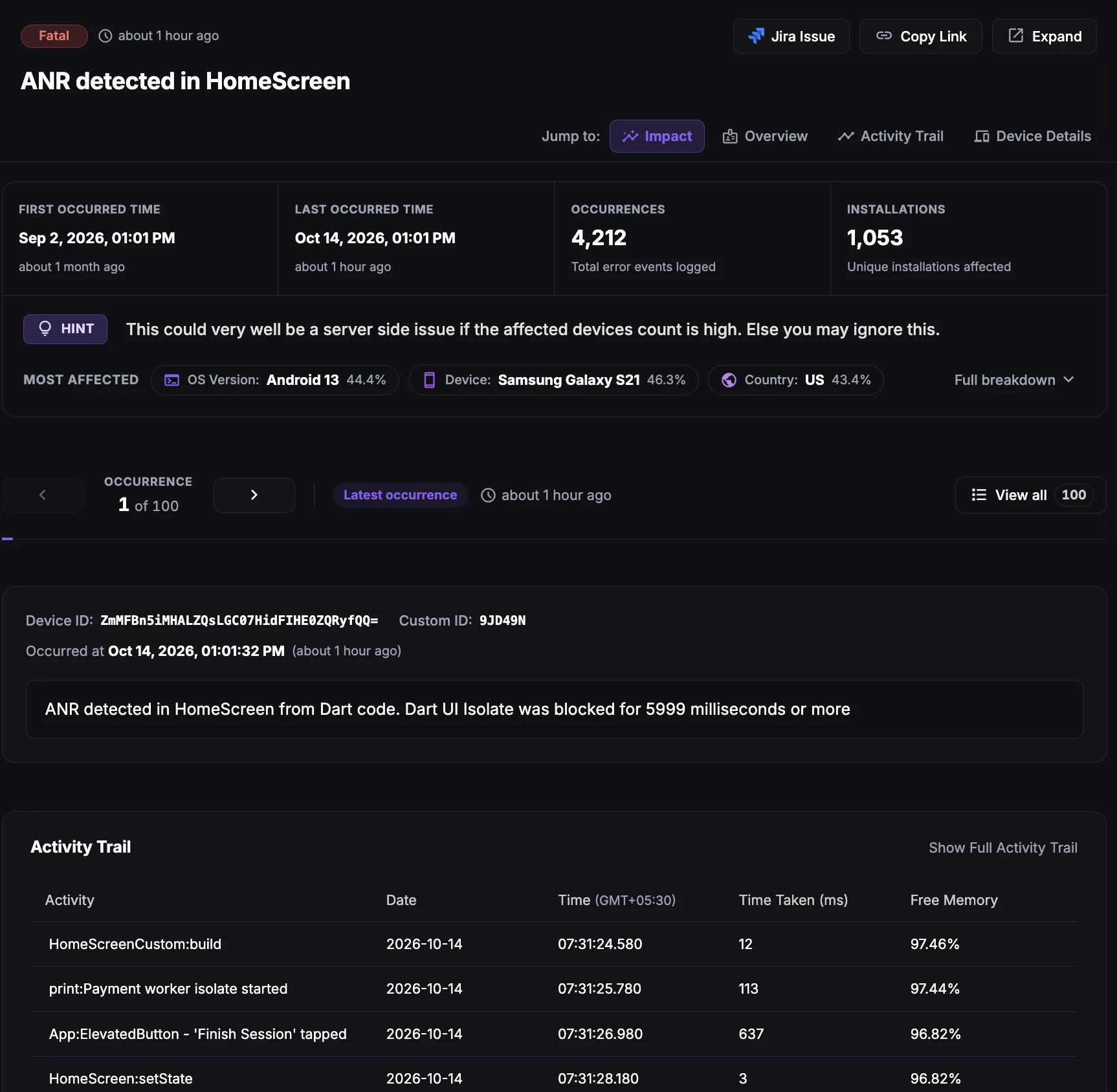Screen dimensions: 1117x1092
Task: Expand the error detail view
Action: point(1044,36)
